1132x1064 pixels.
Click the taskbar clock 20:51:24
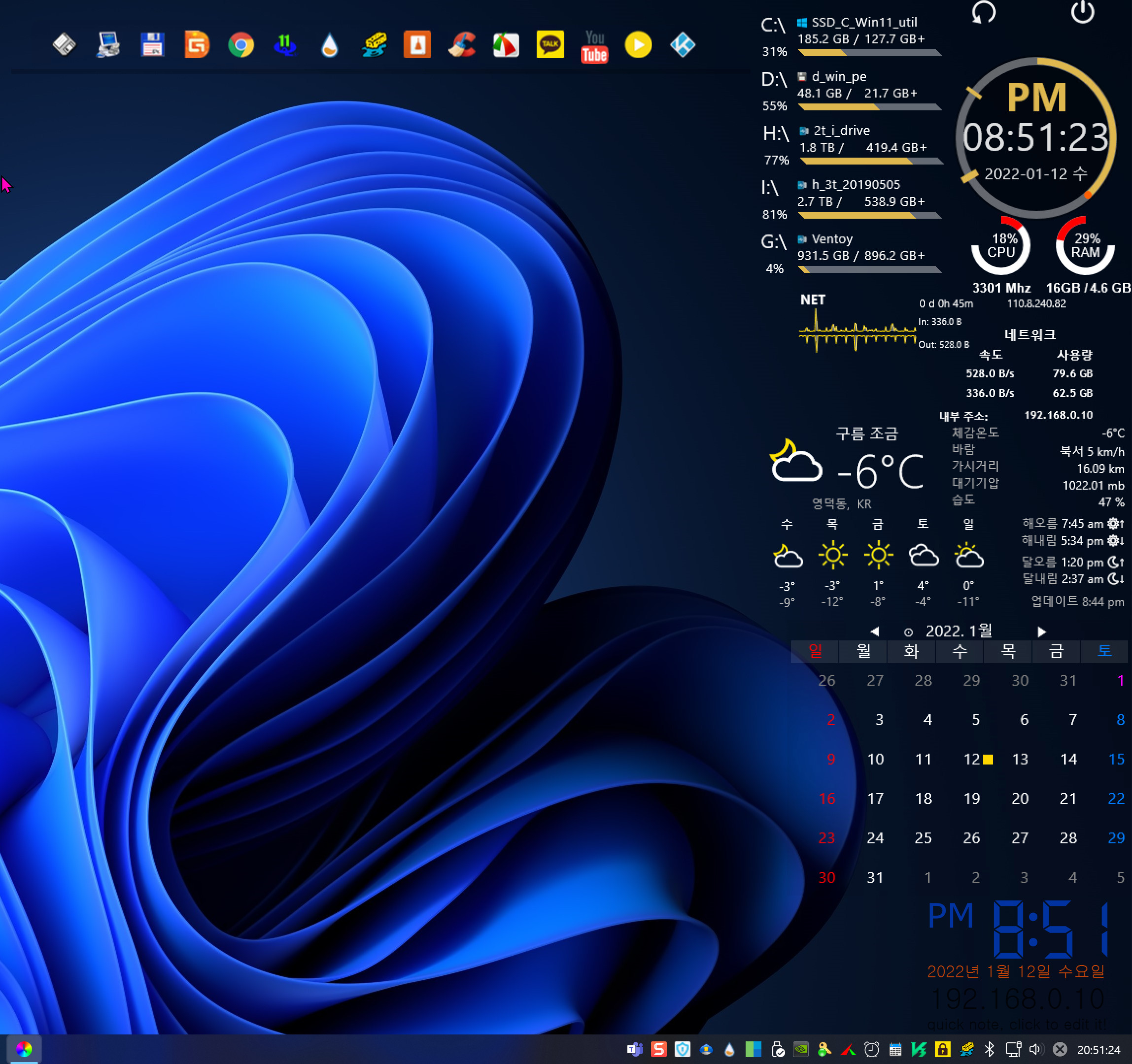[1098, 1050]
